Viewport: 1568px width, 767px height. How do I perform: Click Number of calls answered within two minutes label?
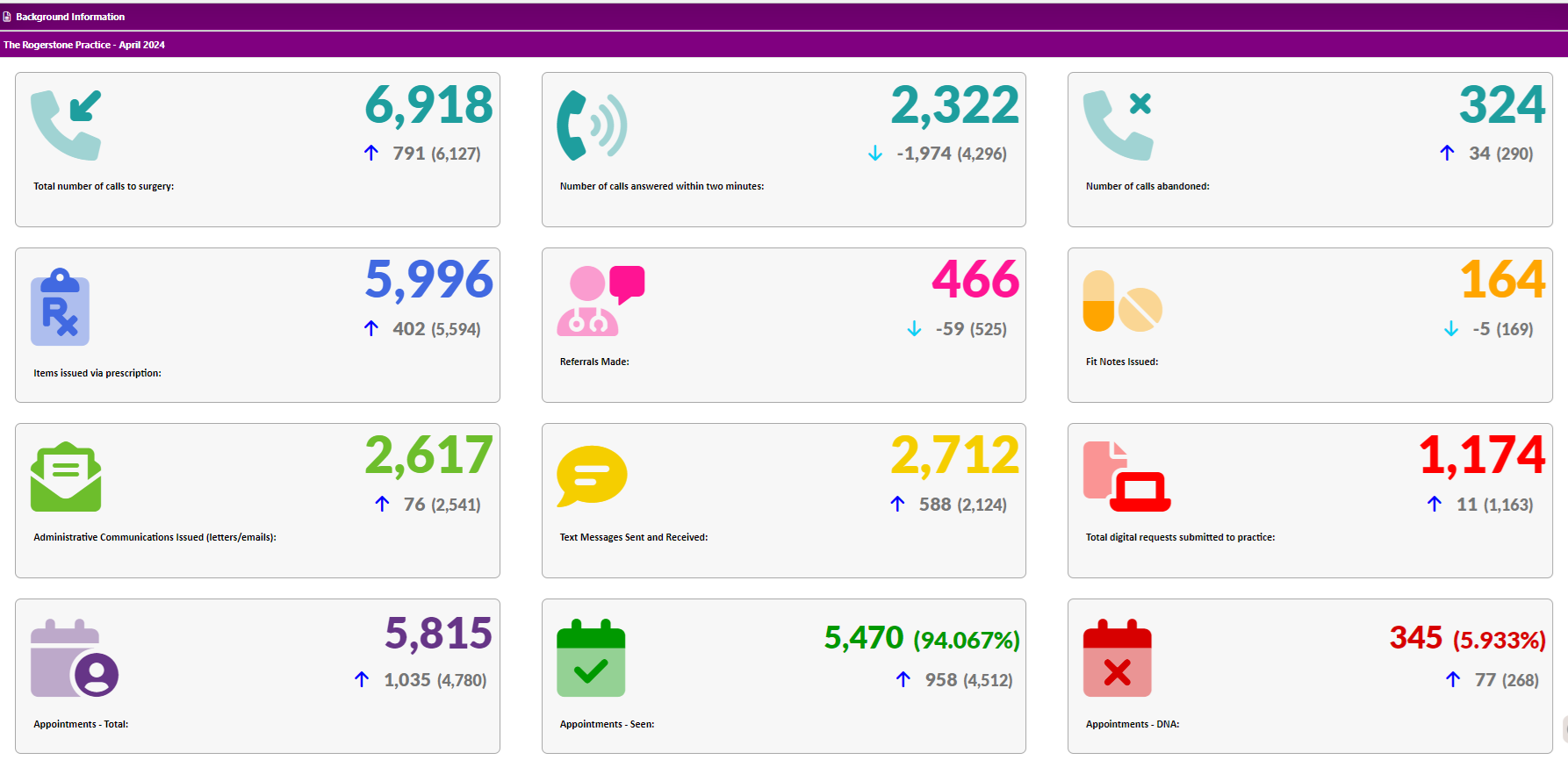pos(662,186)
